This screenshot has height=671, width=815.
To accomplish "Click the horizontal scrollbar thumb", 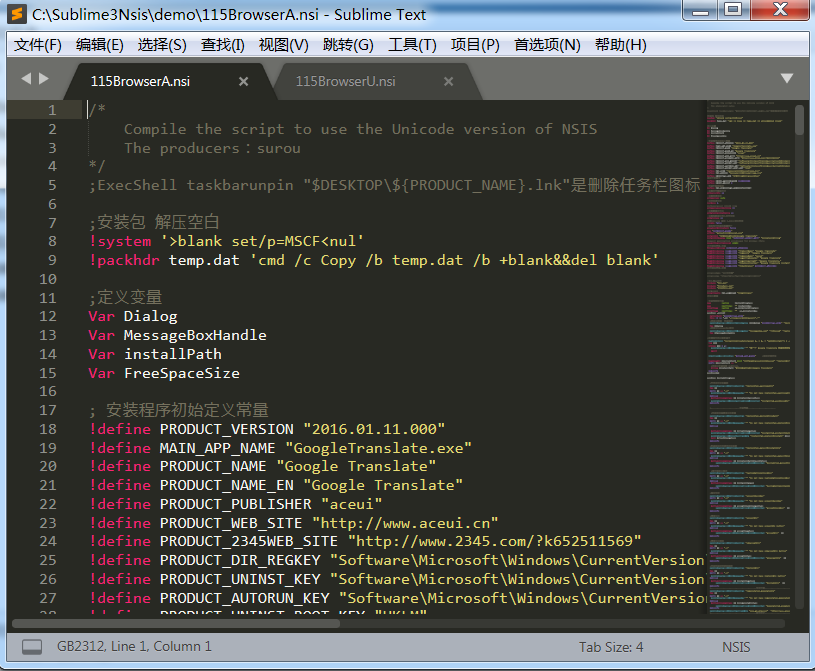I will click(176, 624).
